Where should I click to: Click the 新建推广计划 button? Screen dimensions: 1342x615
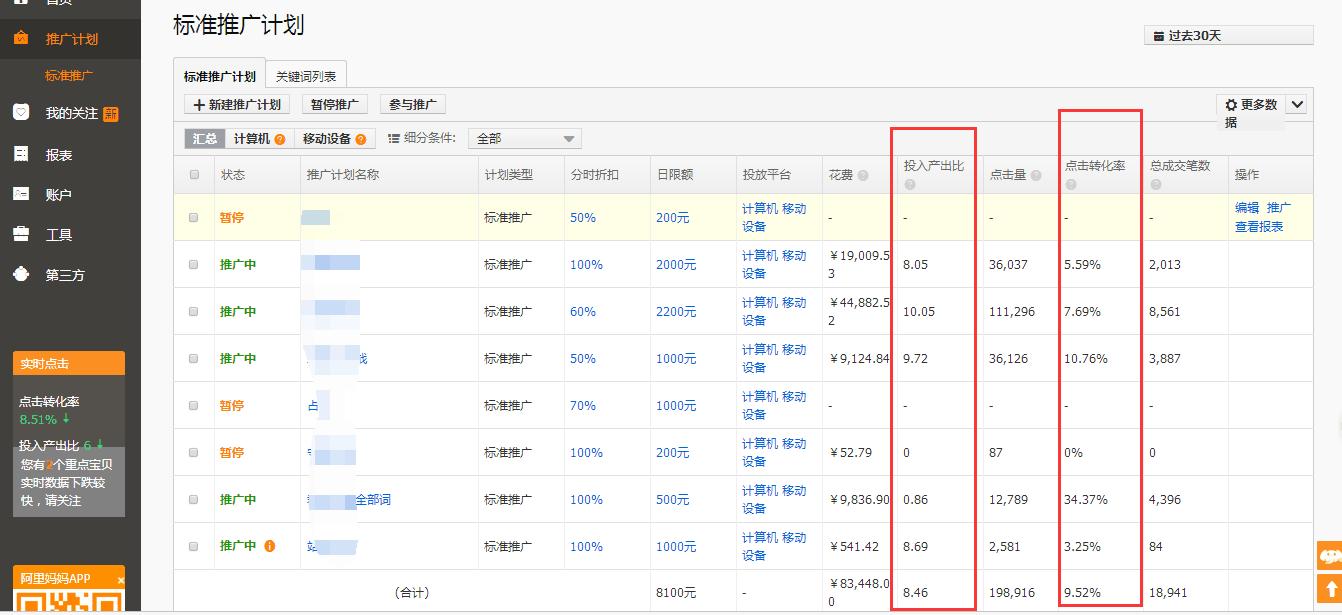point(235,104)
